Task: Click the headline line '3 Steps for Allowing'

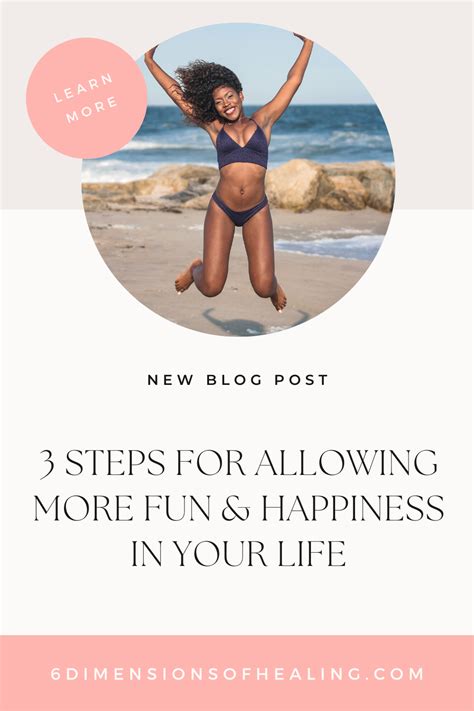Action: coord(238,463)
